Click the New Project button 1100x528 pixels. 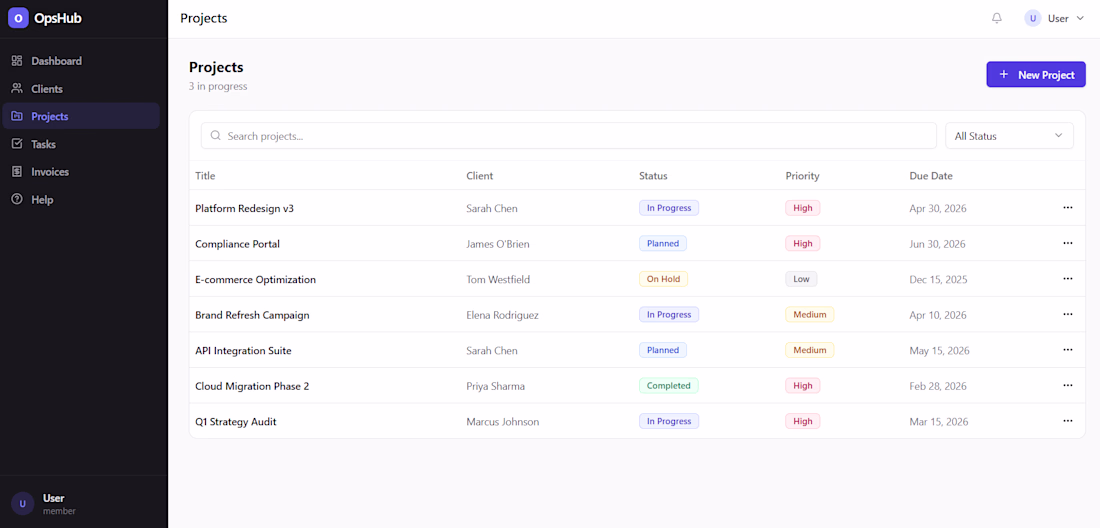pyautogui.click(x=1035, y=74)
